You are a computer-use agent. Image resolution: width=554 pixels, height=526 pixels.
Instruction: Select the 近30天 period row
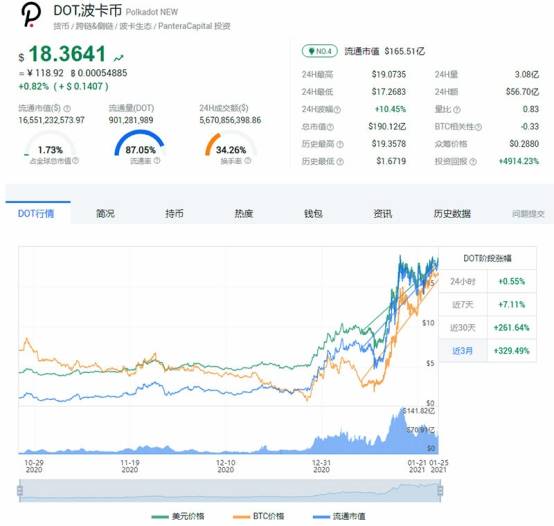(488, 327)
